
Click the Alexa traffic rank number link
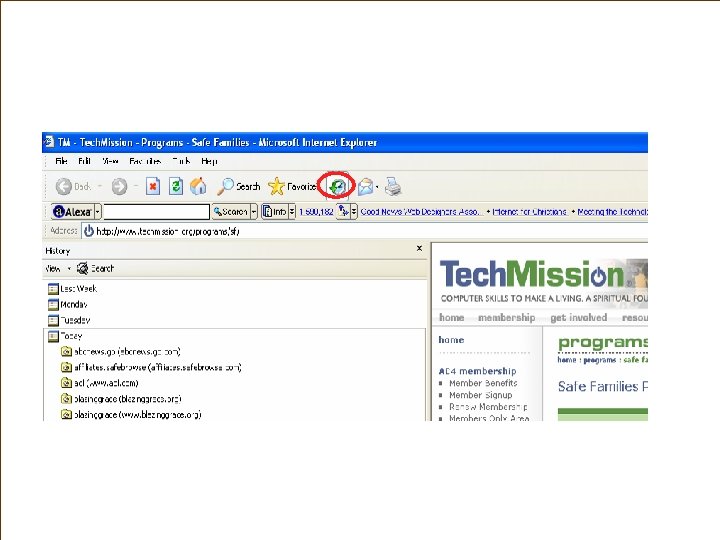(316, 212)
